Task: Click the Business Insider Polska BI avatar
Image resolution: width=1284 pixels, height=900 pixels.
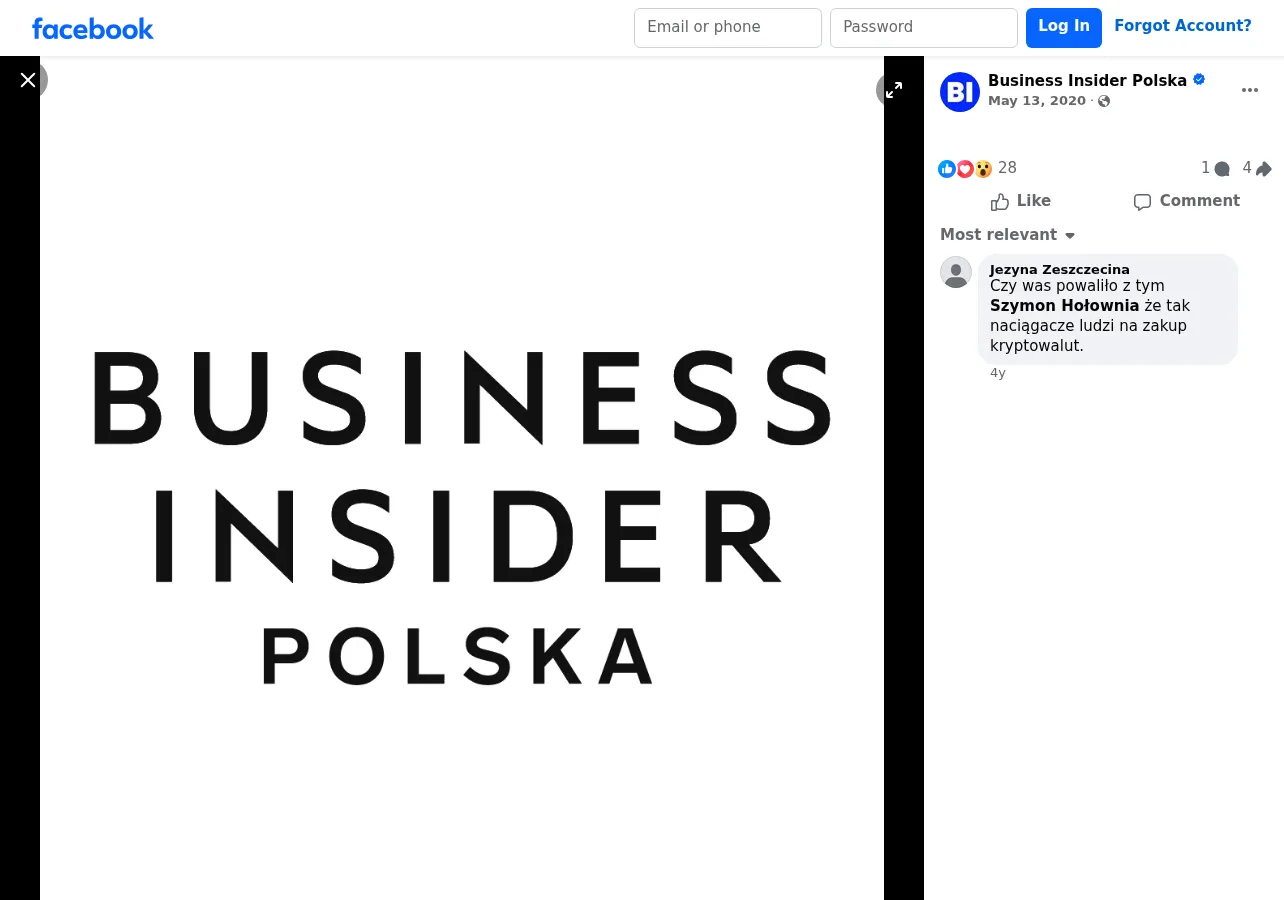Action: [960, 92]
